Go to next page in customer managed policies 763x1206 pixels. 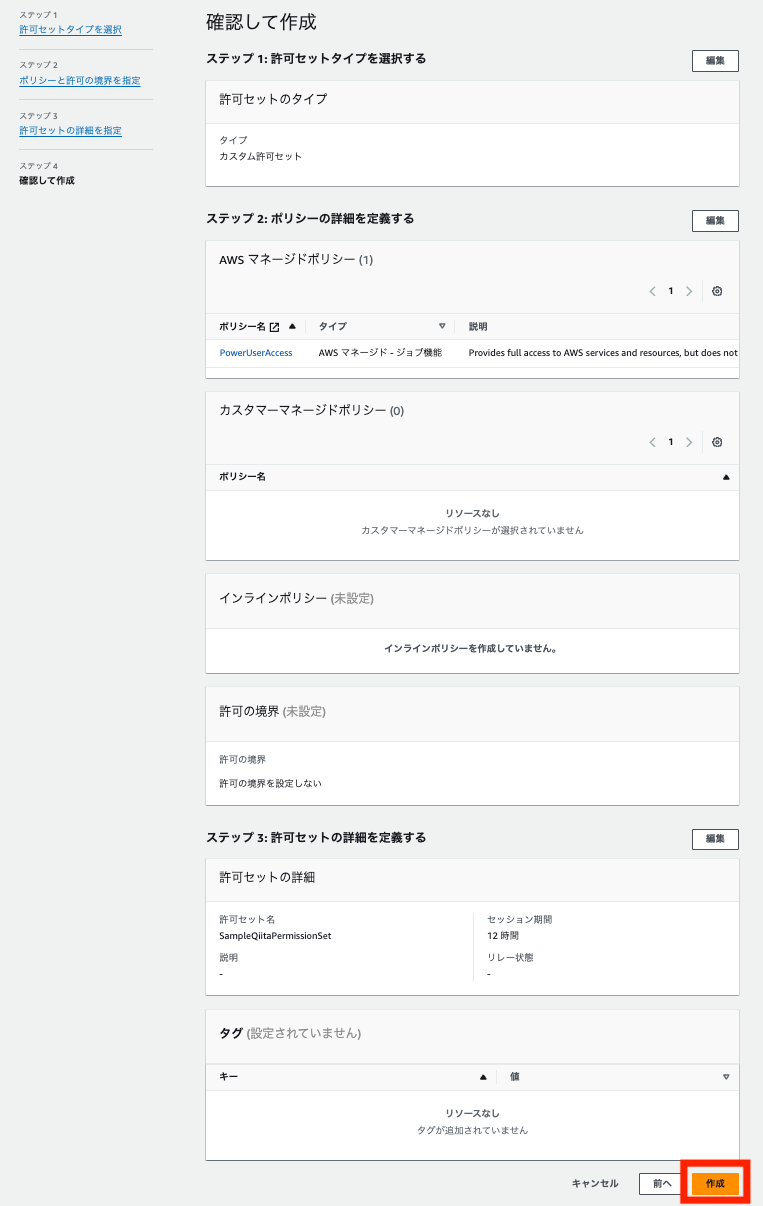pos(689,442)
